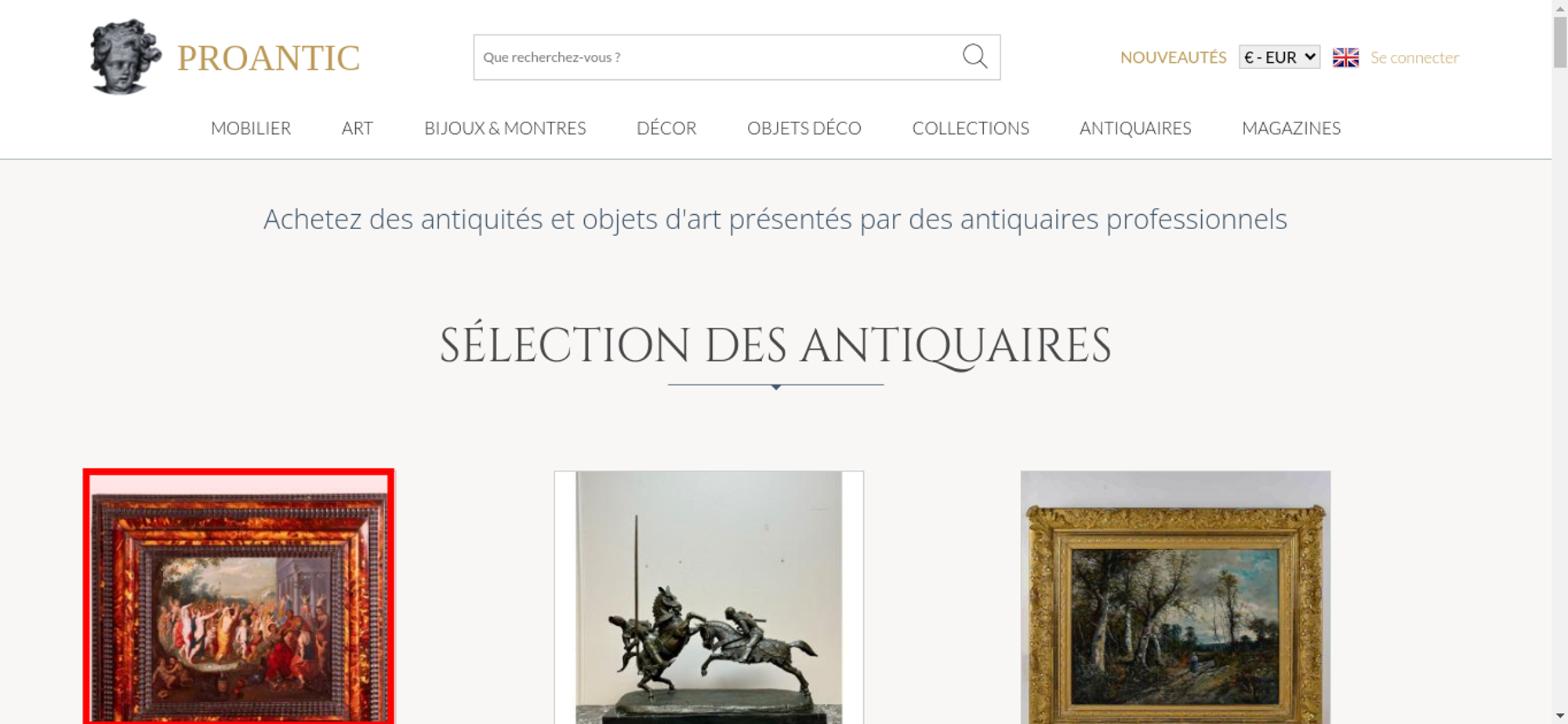Open the bronze jousting horsemen sculpture thumbnail
The height and width of the screenshot is (724, 1568).
709,597
